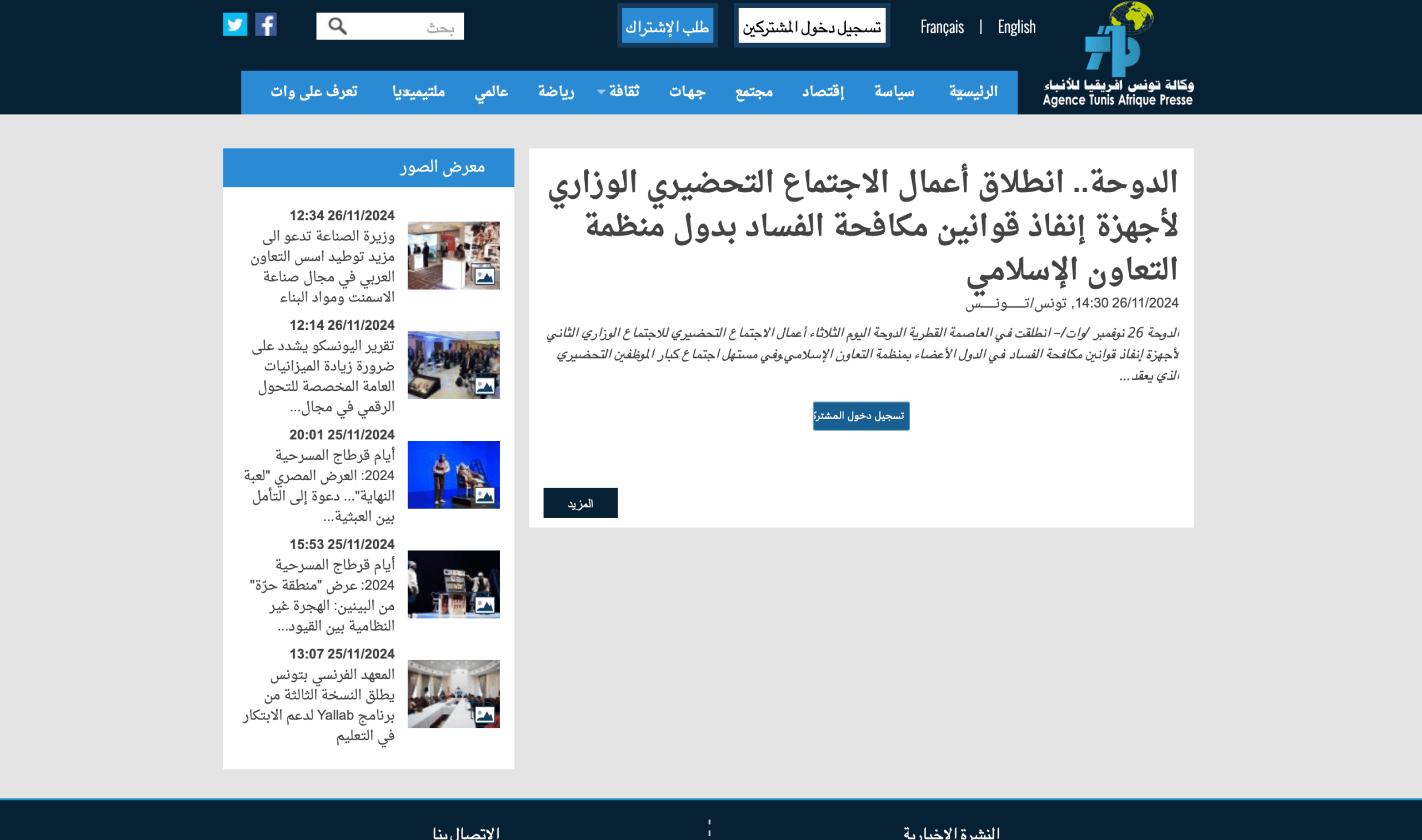
Task: Expand the ثقافة menu dropdown arrow
Action: pos(602,92)
